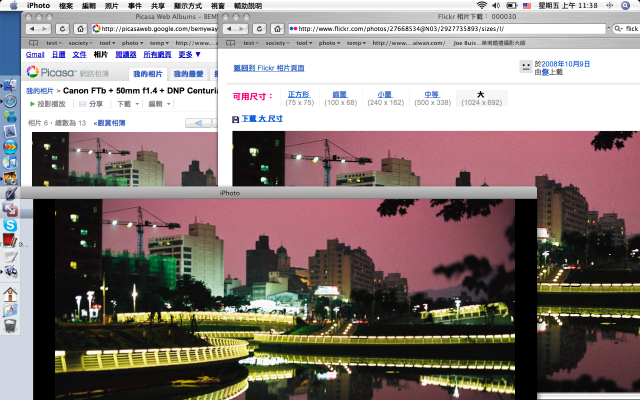Click home button in Flickr window
640x400 pixels.
(277, 29)
